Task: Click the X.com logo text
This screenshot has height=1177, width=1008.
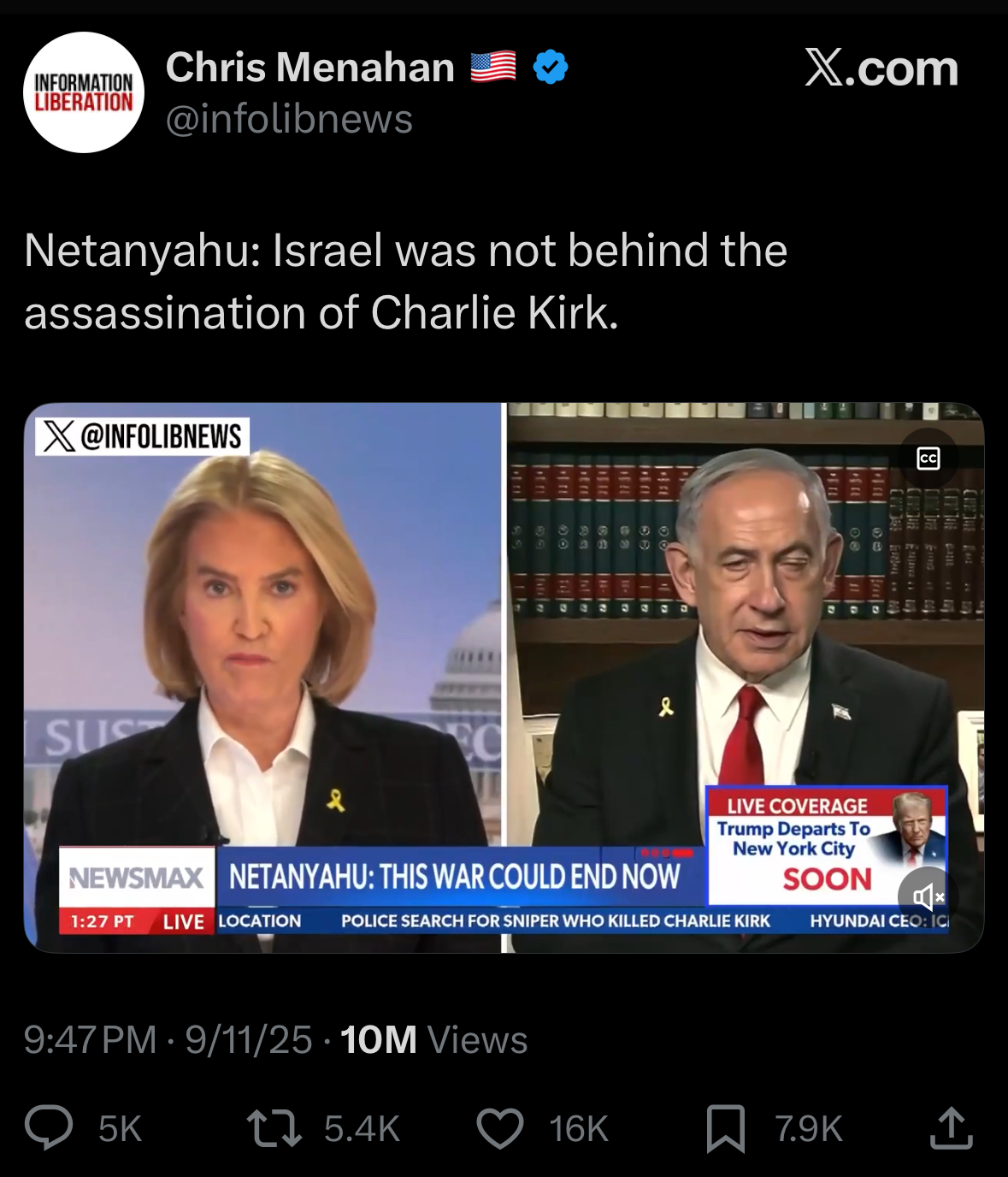Action: pyautogui.click(x=881, y=68)
